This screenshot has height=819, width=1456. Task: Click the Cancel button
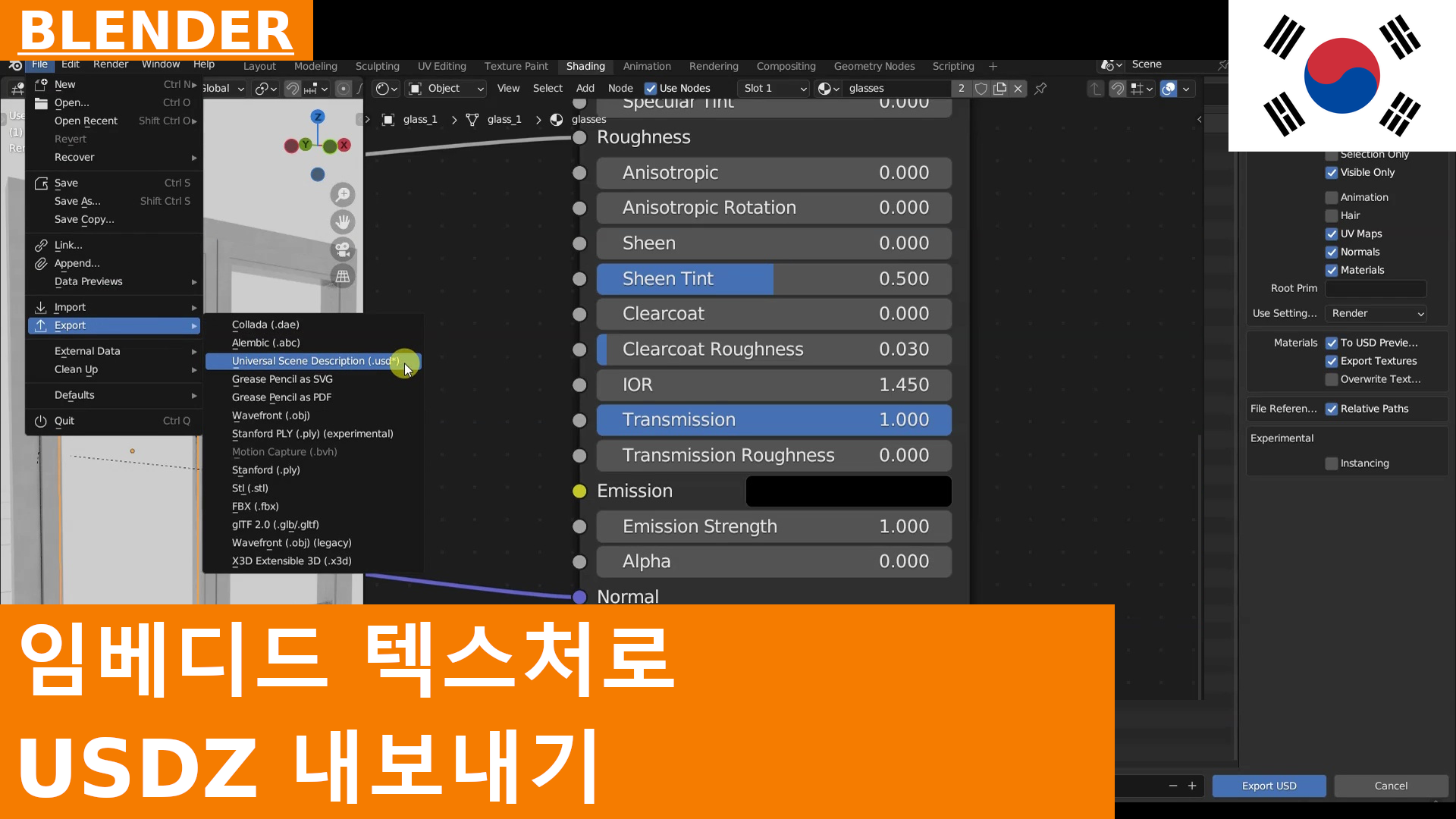click(1391, 786)
